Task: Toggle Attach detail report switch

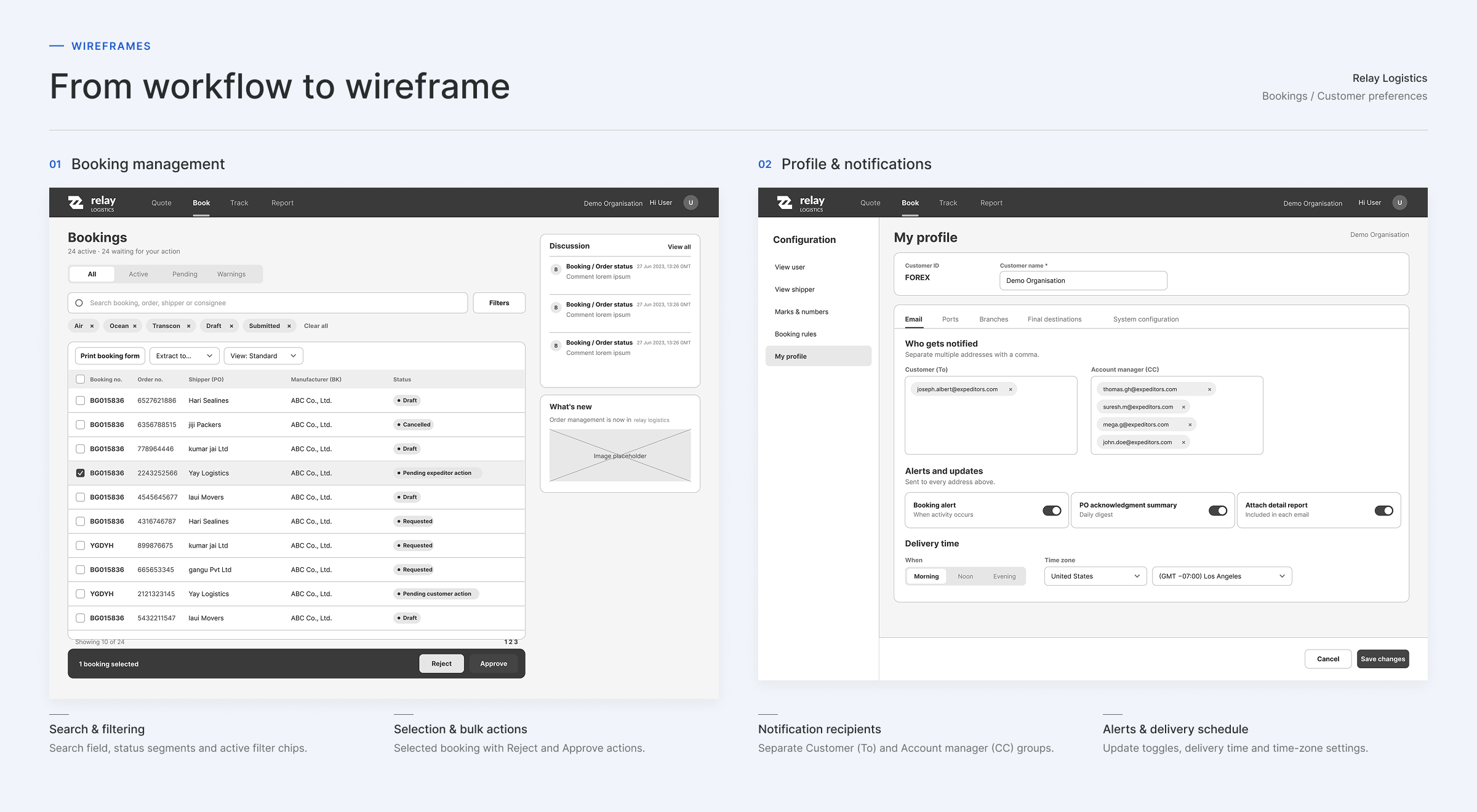Action: [x=1384, y=511]
